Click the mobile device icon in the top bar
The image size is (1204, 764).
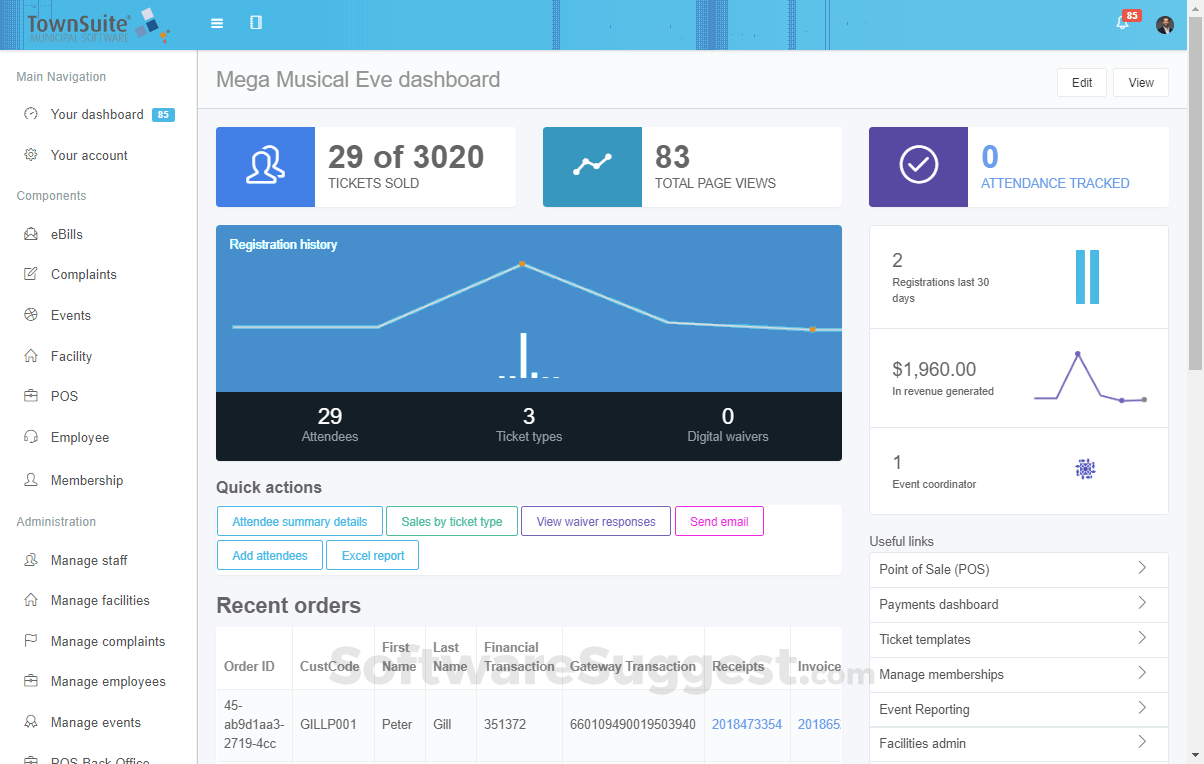pyautogui.click(x=256, y=21)
